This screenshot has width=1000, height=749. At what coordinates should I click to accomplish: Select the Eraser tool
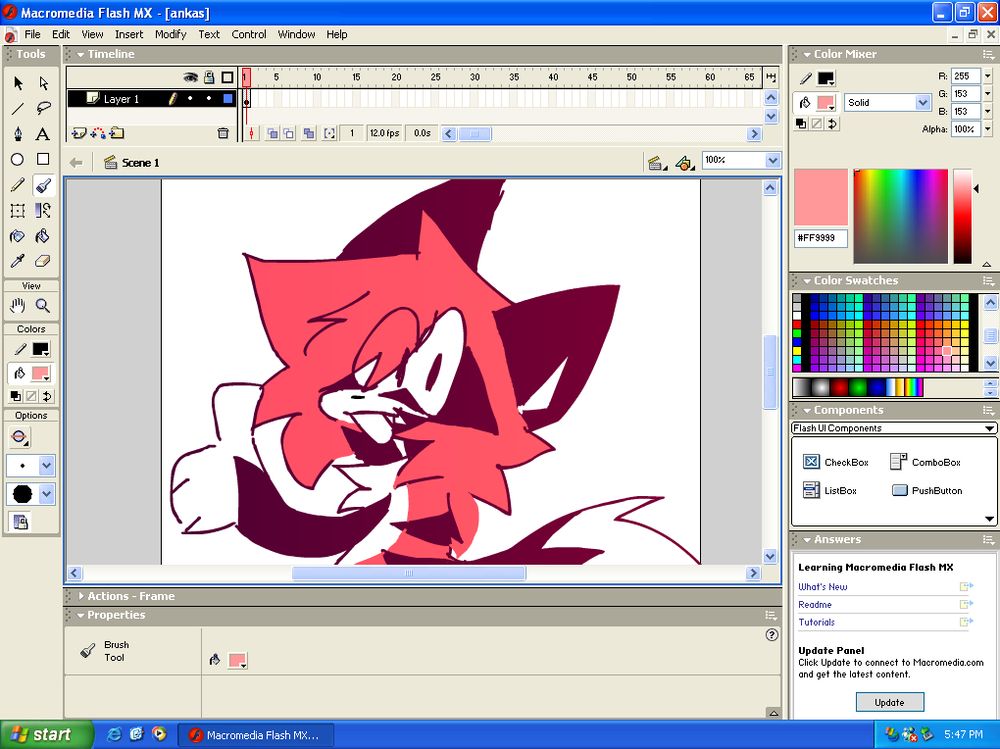coord(43,261)
